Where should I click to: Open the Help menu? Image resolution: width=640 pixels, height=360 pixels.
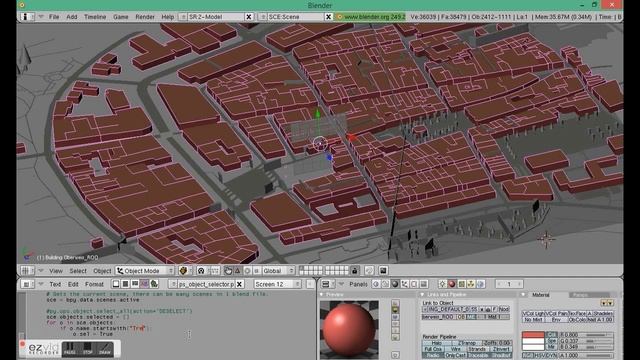(x=167, y=17)
